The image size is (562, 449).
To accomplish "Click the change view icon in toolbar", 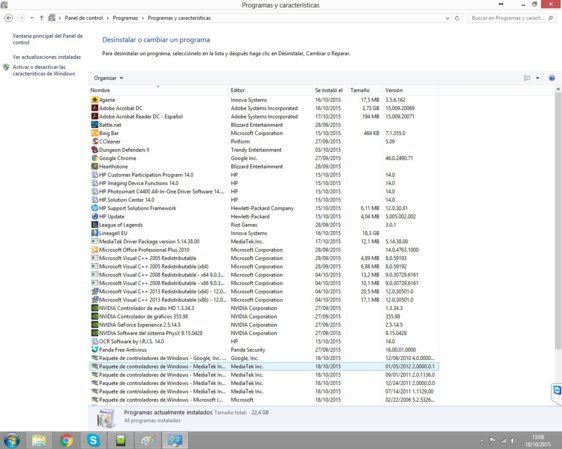I will pos(527,78).
